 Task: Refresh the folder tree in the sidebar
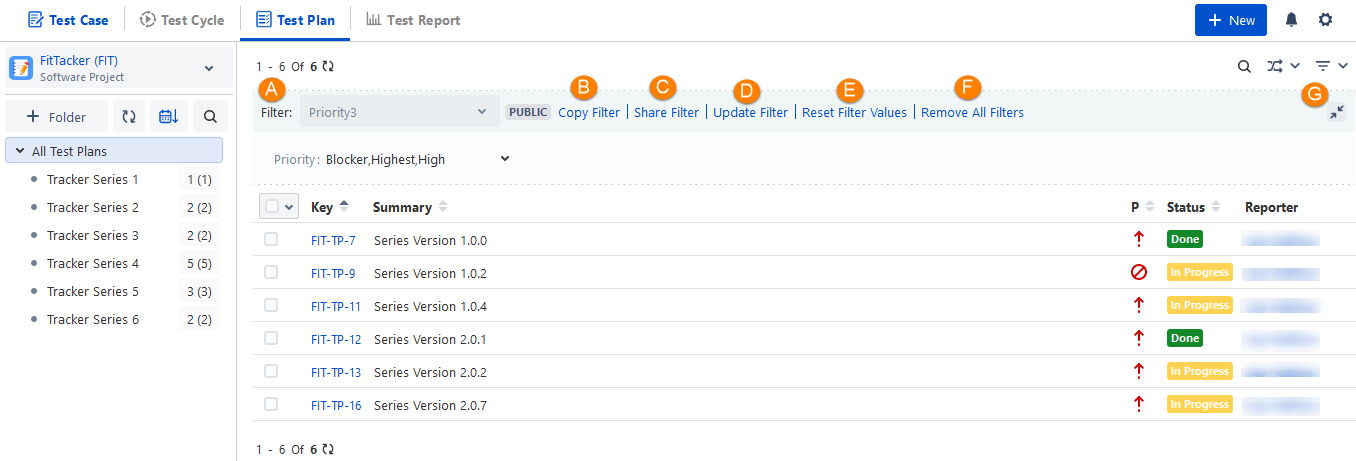point(129,117)
